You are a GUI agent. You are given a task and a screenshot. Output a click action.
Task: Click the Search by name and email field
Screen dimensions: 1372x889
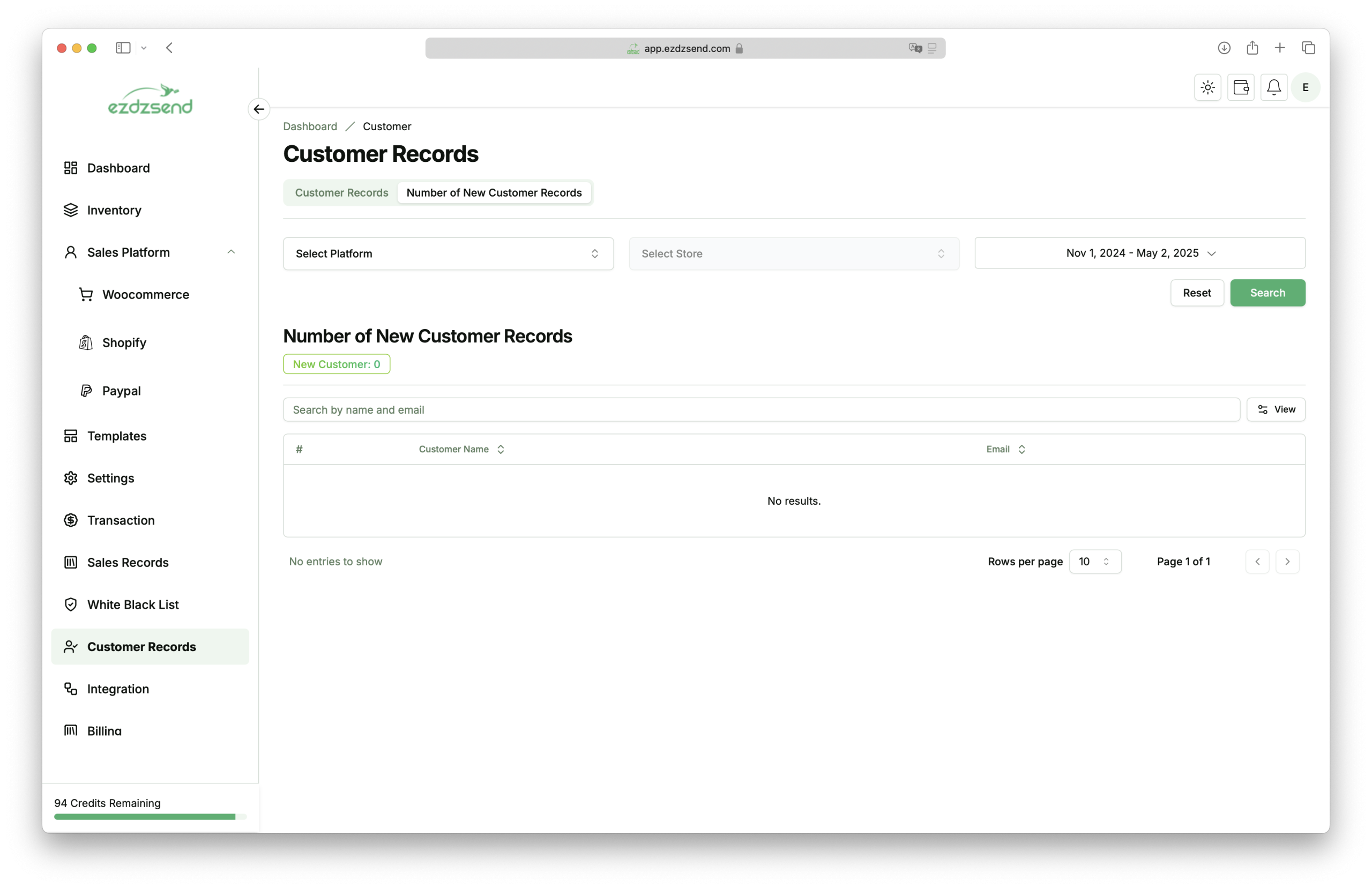pos(761,409)
